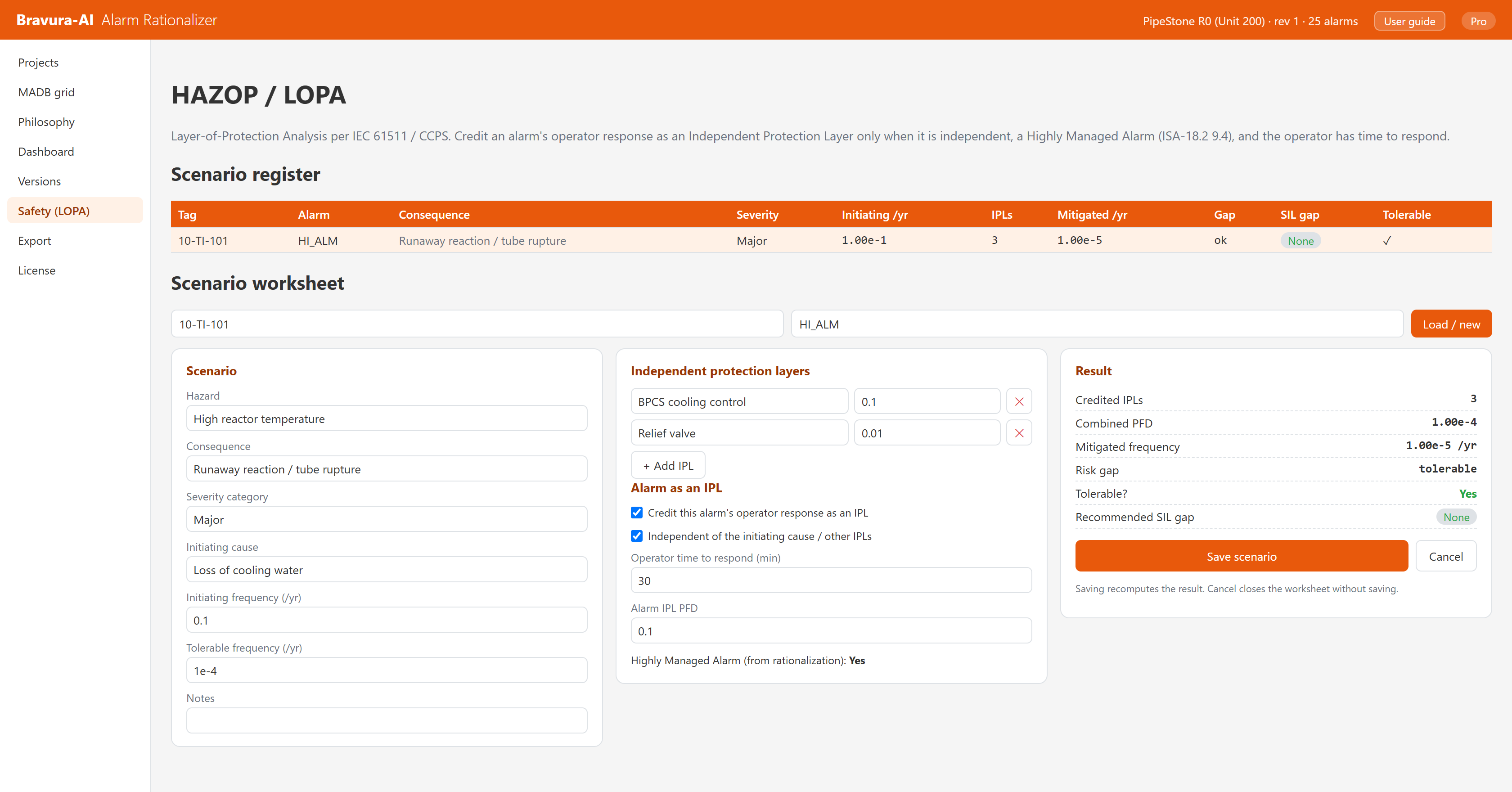
Task: Click the Notes input field
Action: pos(387,721)
